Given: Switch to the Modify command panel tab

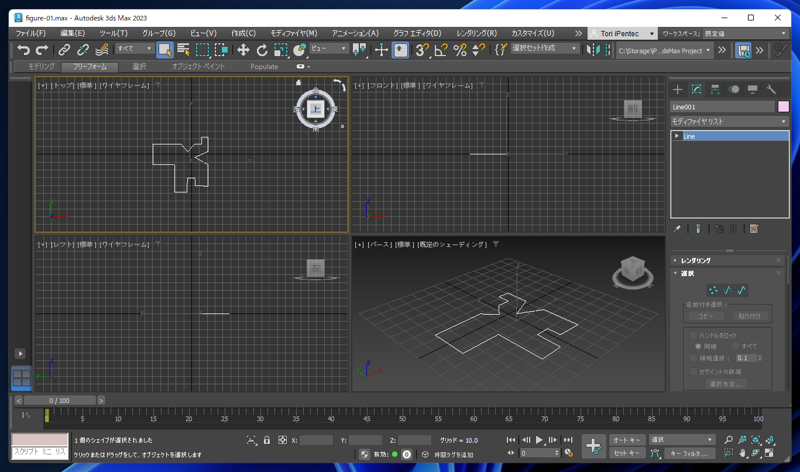Looking at the screenshot, I should coord(696,90).
